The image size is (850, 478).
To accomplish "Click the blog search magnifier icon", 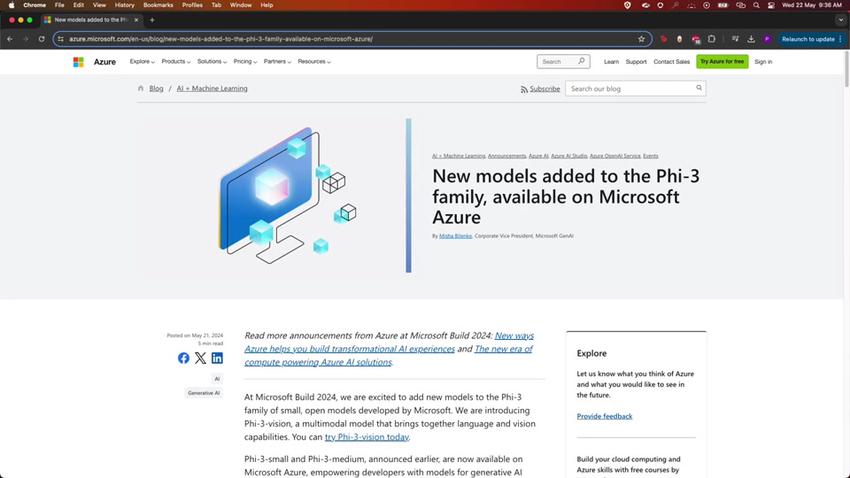I will coord(699,88).
